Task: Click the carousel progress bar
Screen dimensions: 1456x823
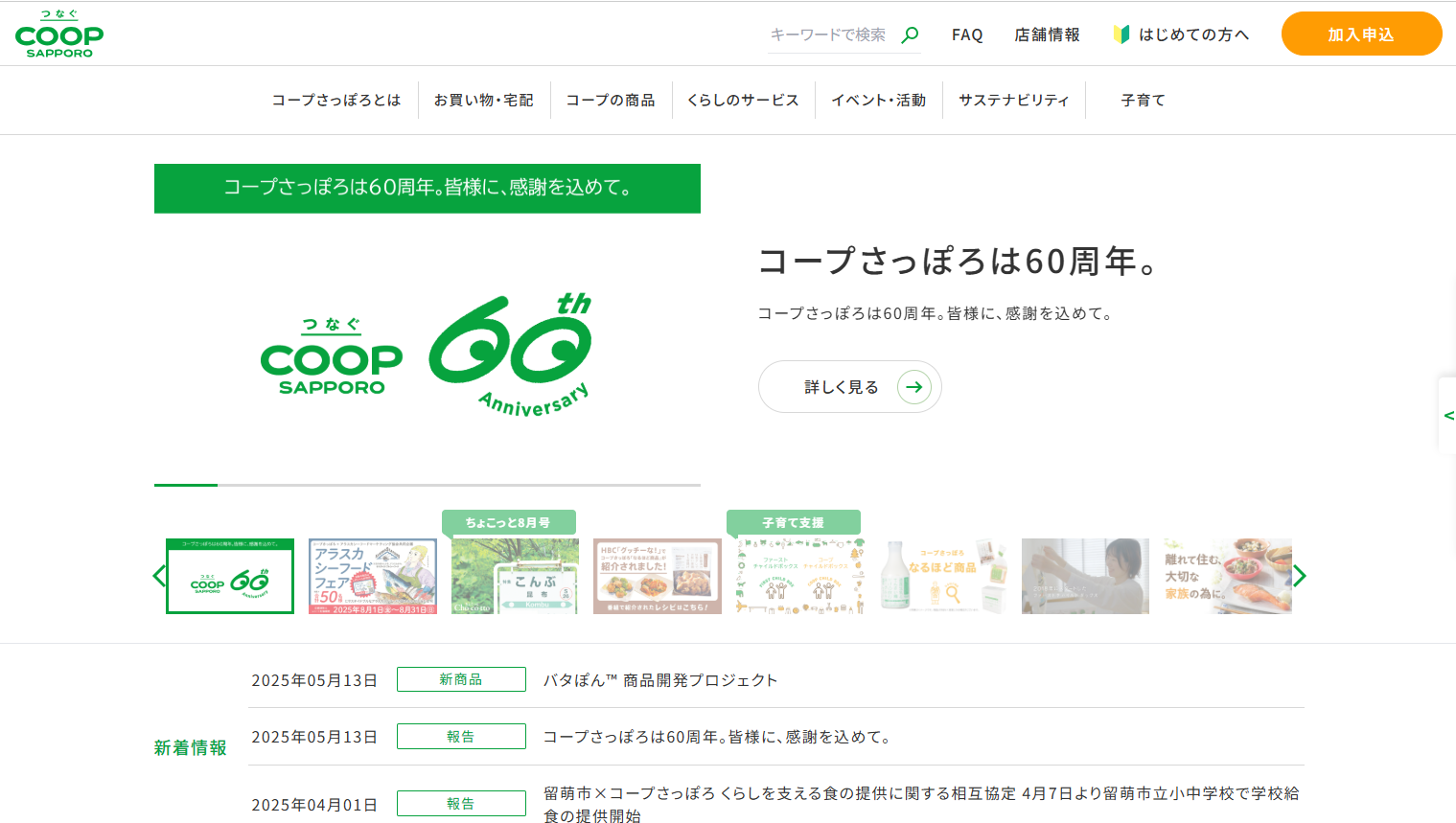Action: point(428,485)
